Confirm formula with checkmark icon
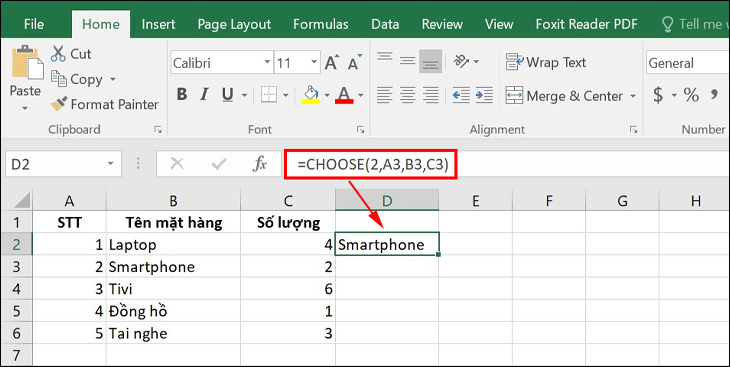The width and height of the screenshot is (730, 367). coord(218,163)
